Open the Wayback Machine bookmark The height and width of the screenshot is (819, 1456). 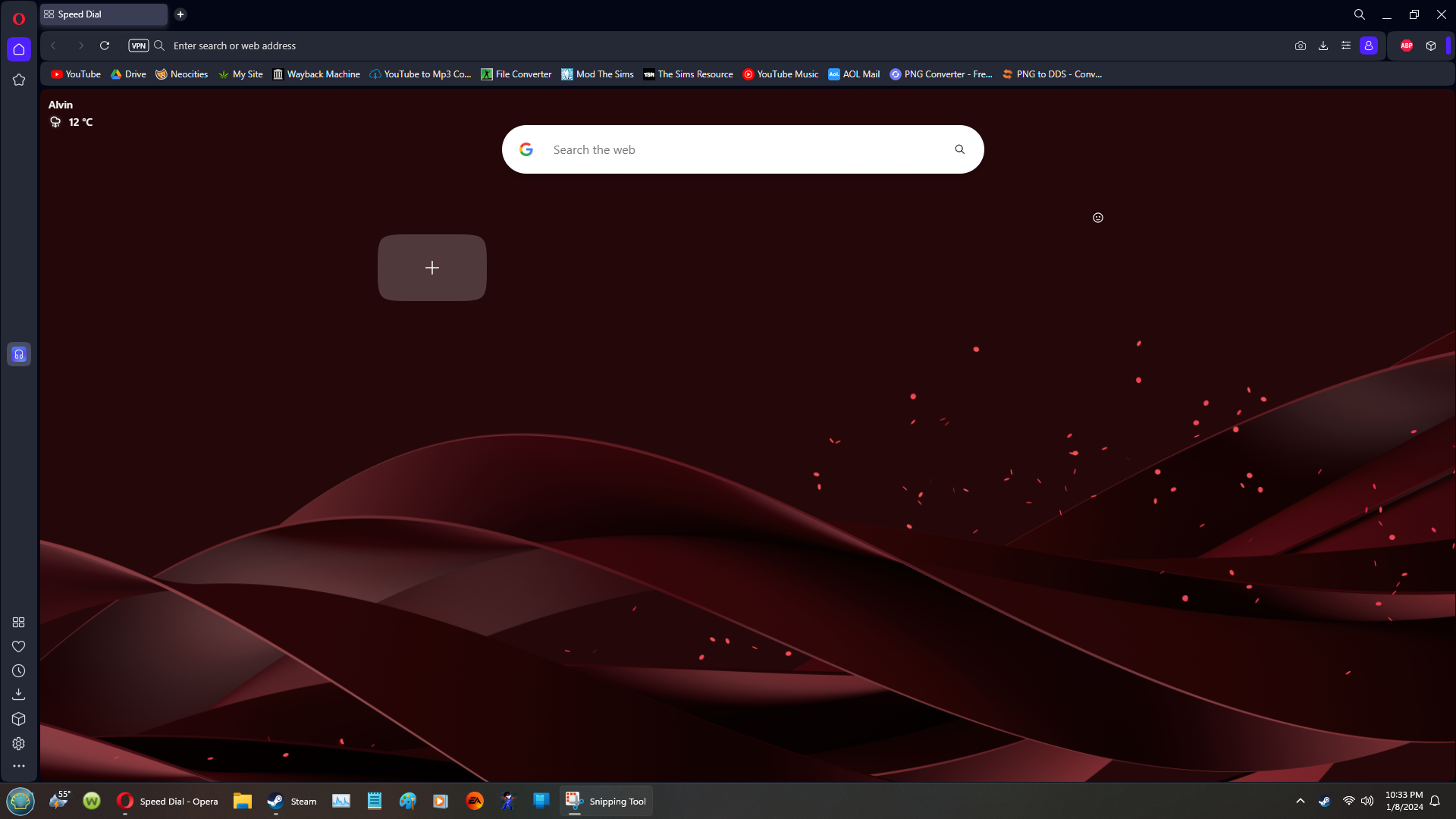pyautogui.click(x=316, y=74)
